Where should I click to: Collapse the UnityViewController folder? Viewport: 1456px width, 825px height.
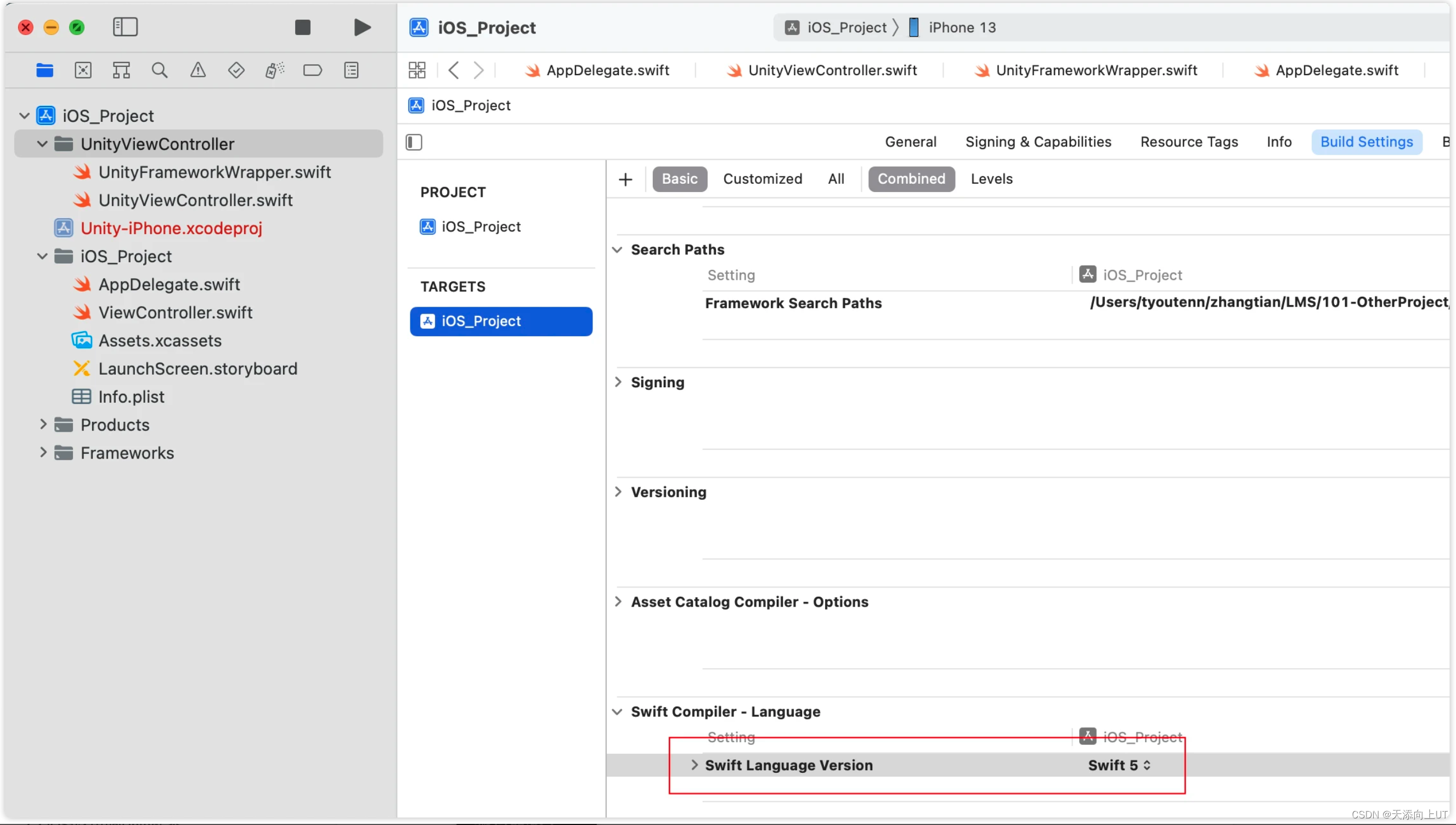[42, 144]
